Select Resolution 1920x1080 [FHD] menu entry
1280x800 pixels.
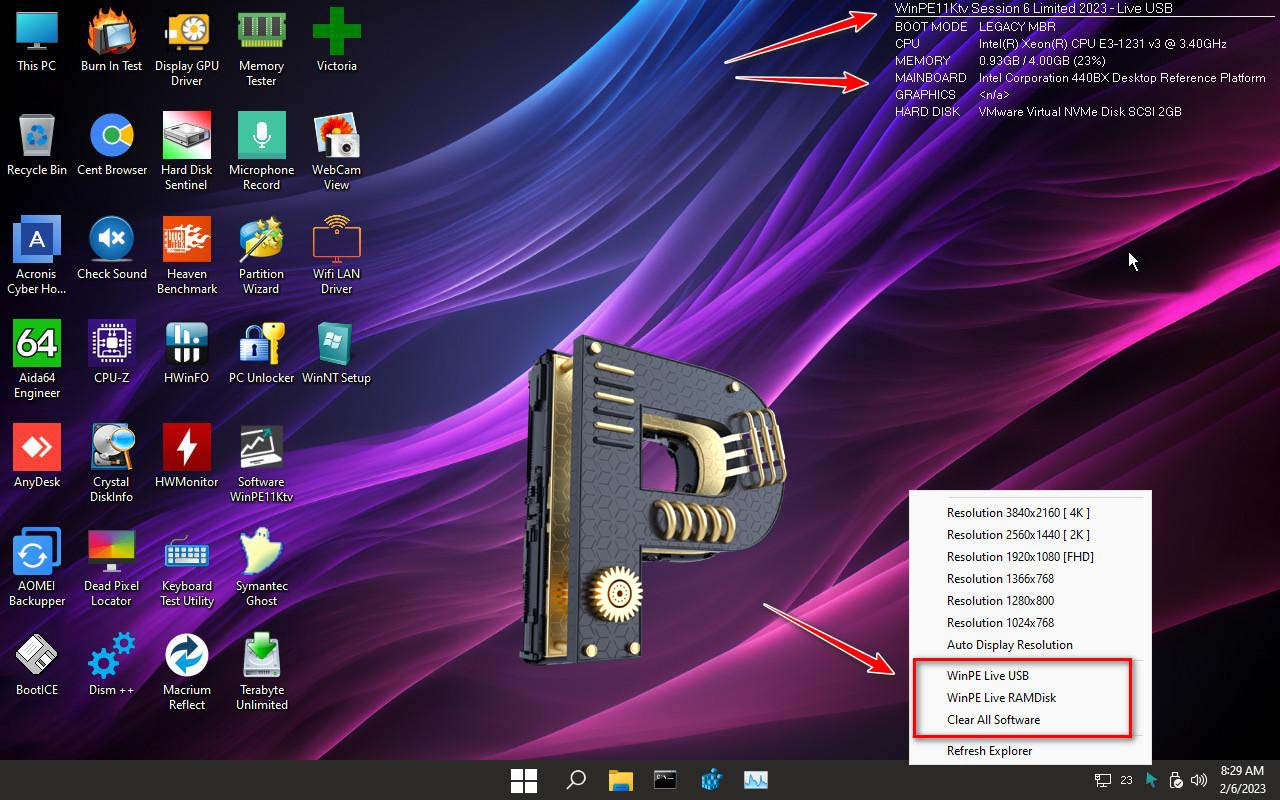1020,557
